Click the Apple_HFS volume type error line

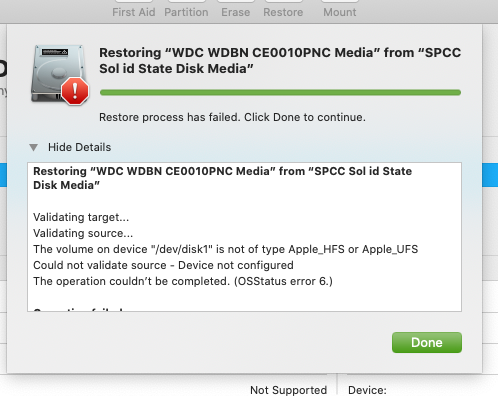225,249
